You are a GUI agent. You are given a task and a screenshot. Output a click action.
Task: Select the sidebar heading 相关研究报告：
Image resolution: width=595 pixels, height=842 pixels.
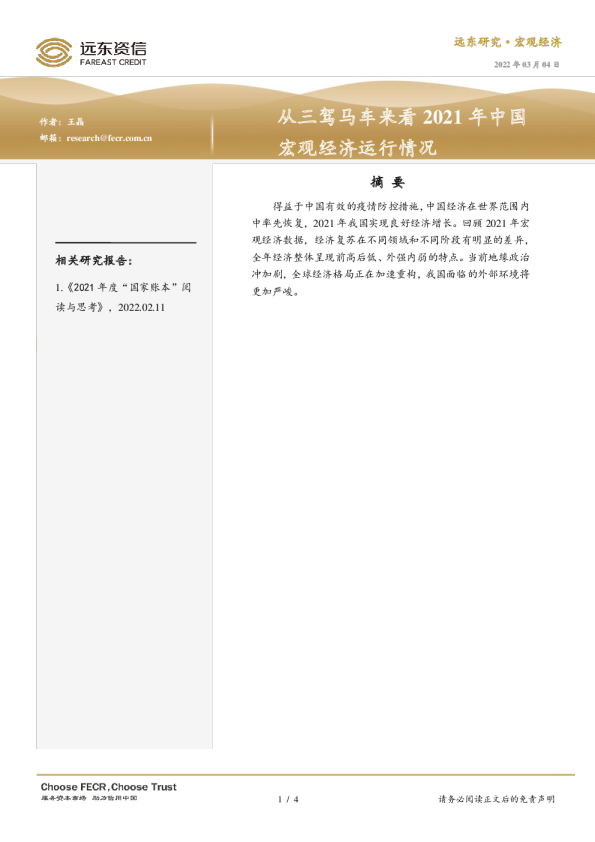(x=94, y=261)
